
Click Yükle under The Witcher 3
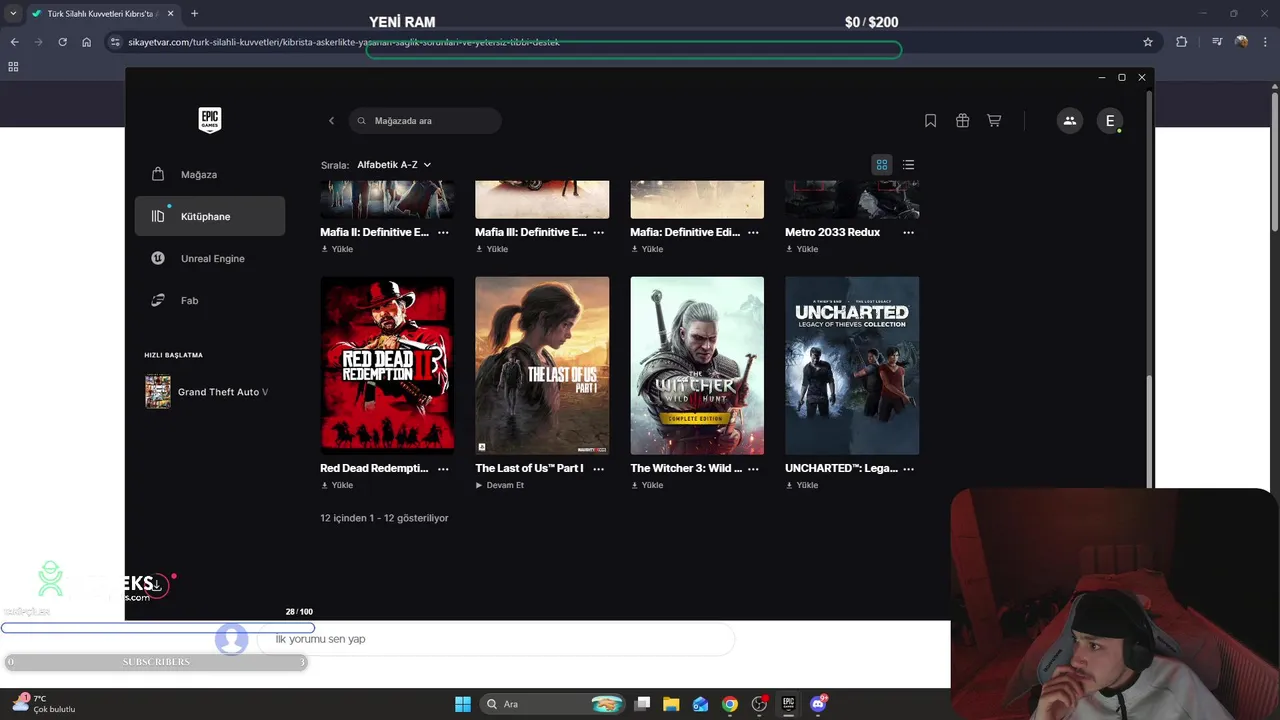[647, 485]
